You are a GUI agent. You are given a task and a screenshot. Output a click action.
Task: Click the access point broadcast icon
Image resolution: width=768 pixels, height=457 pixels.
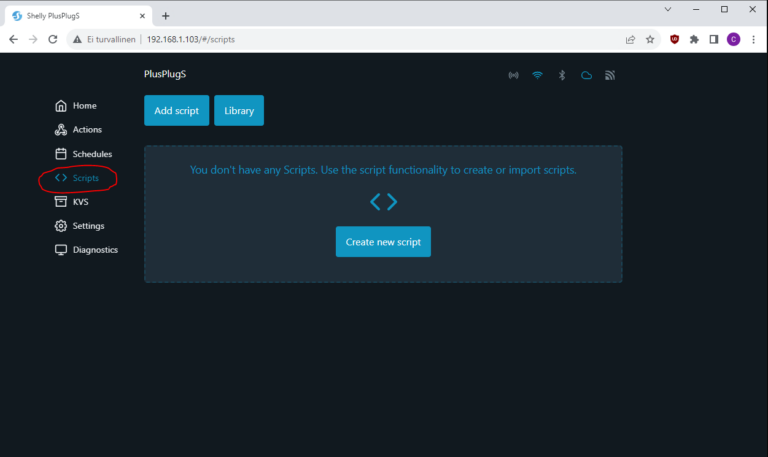[x=513, y=75]
